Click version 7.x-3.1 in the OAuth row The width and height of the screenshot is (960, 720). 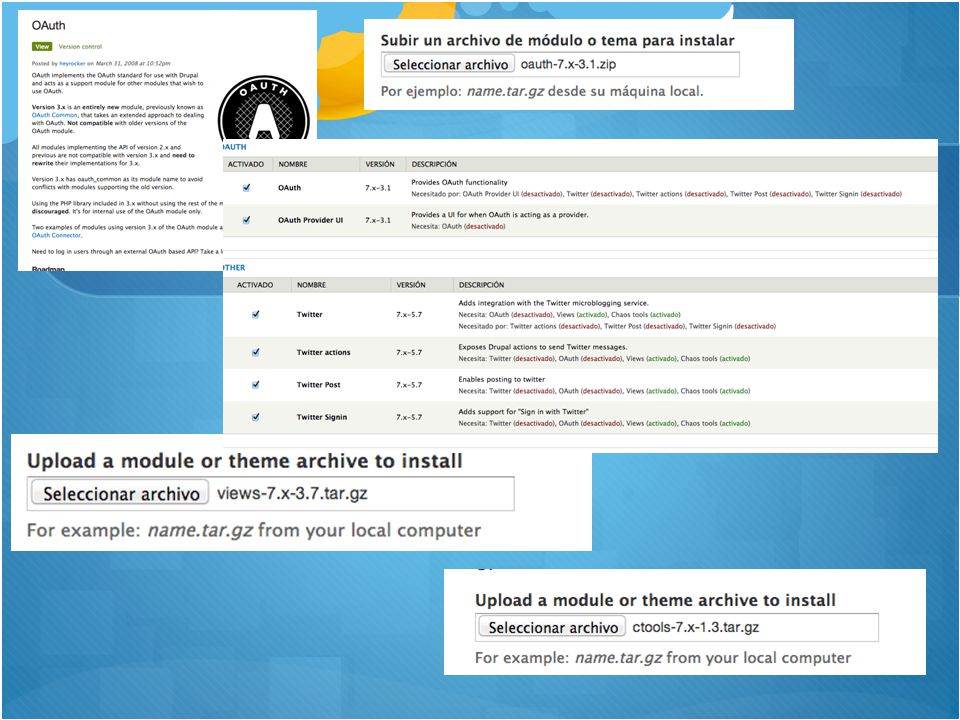[378, 188]
